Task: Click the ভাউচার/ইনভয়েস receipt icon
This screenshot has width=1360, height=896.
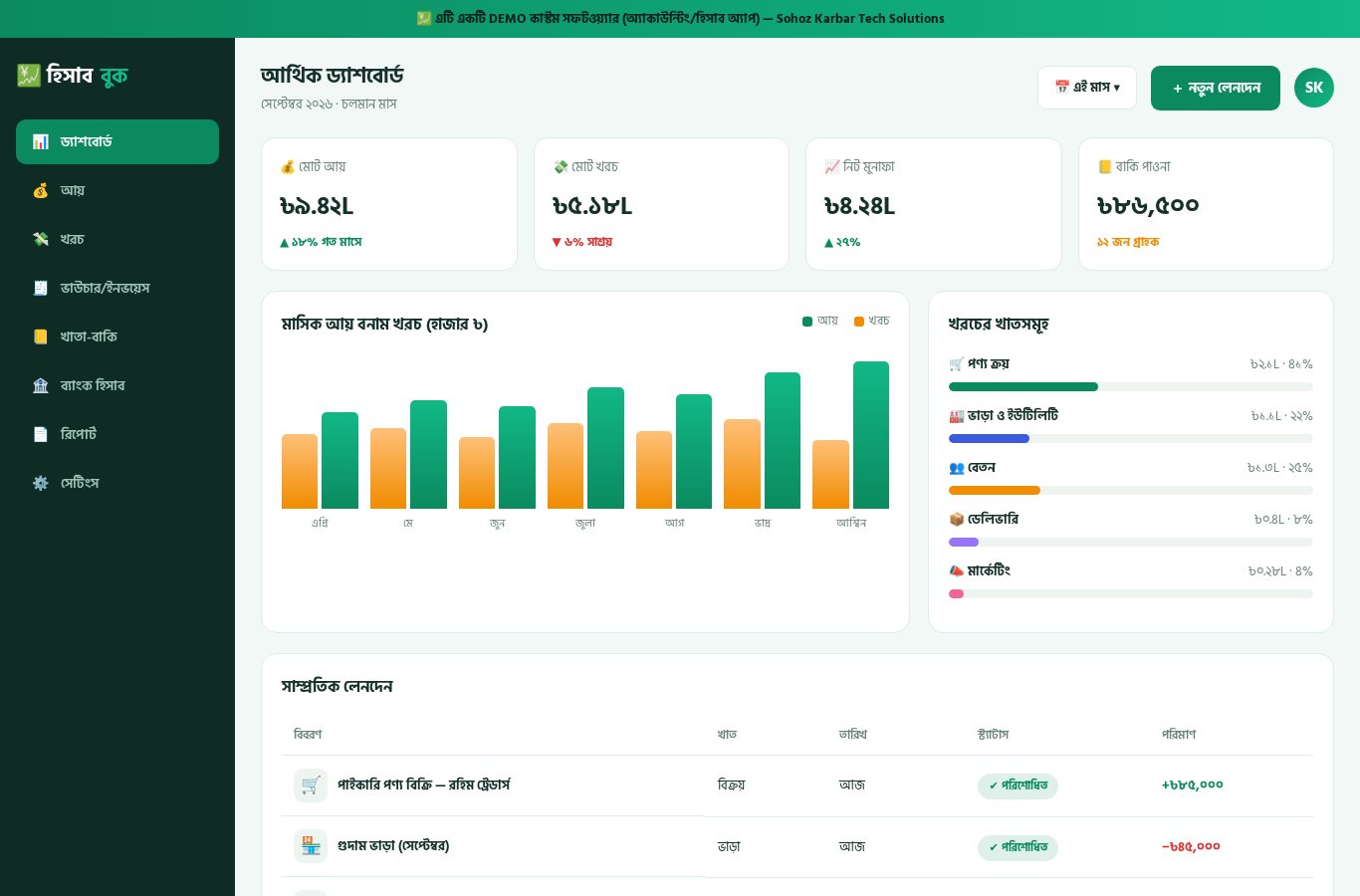Action: (x=41, y=288)
